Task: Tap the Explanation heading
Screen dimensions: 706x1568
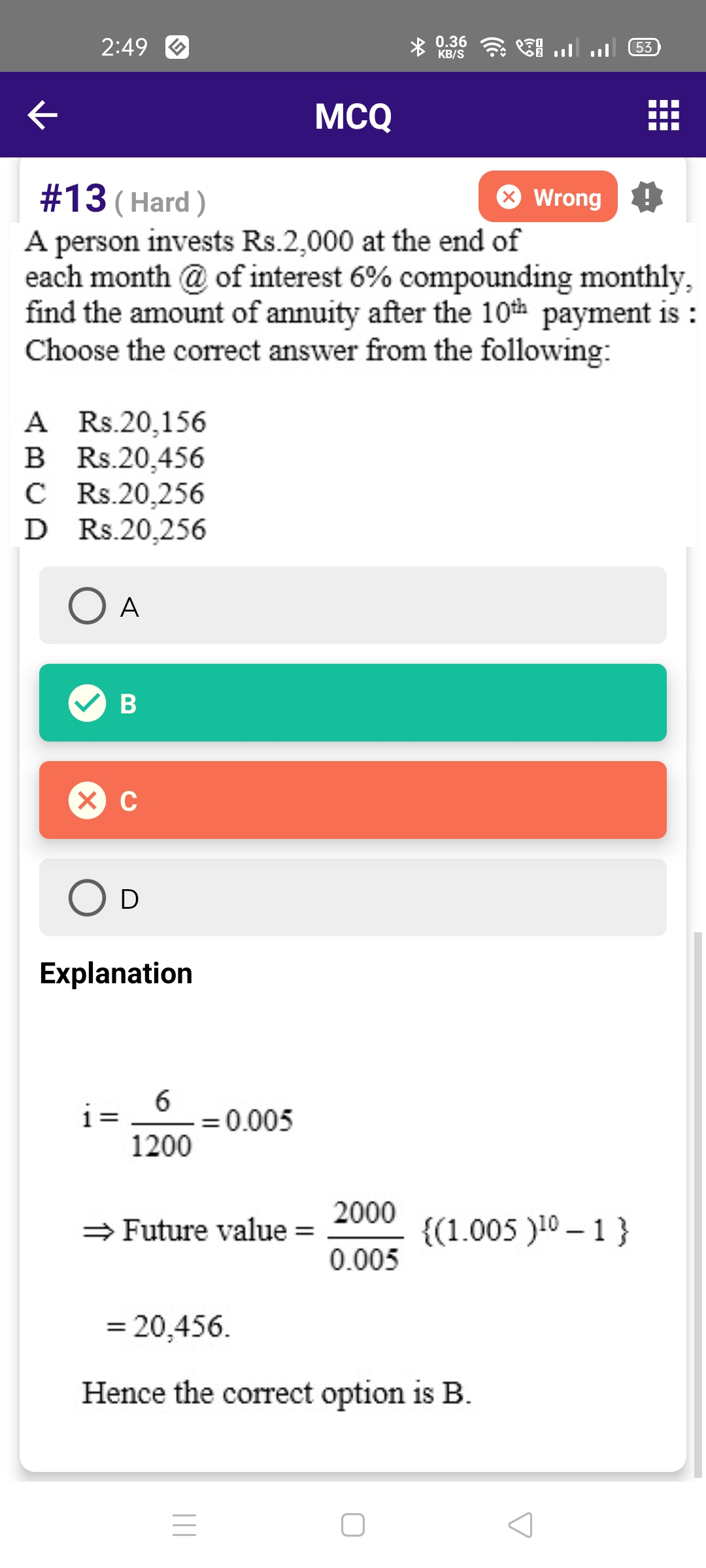Action: tap(116, 973)
